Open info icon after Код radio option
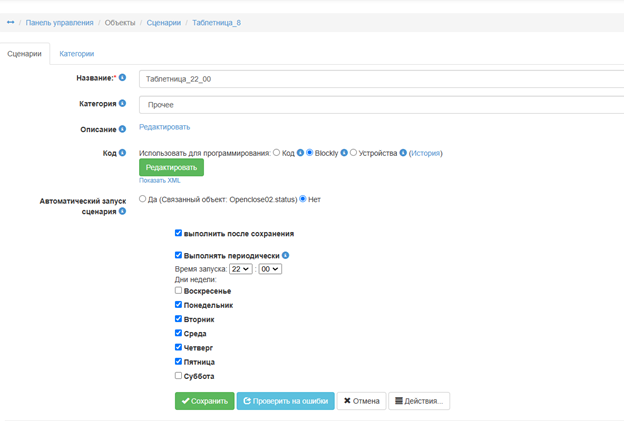The width and height of the screenshot is (624, 421). (300, 153)
